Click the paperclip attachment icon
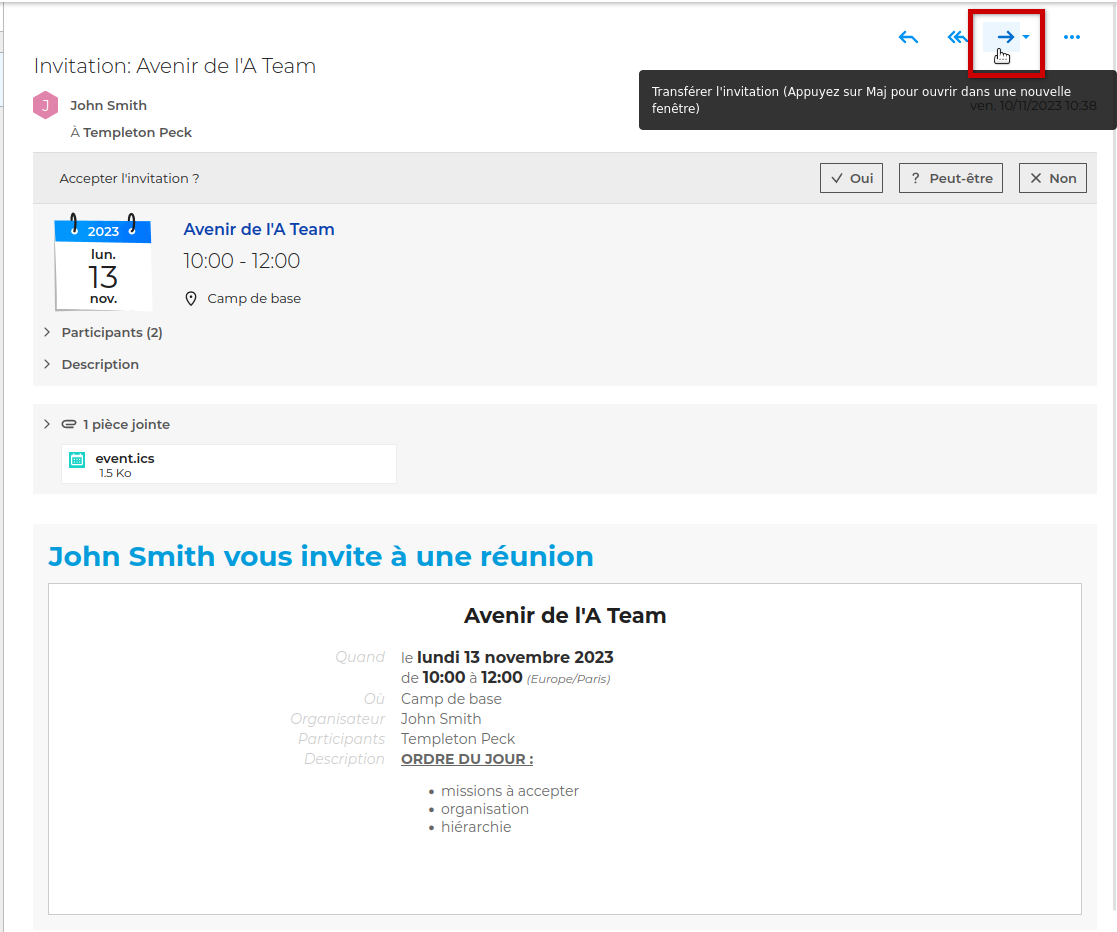The image size is (1117, 932). point(69,424)
